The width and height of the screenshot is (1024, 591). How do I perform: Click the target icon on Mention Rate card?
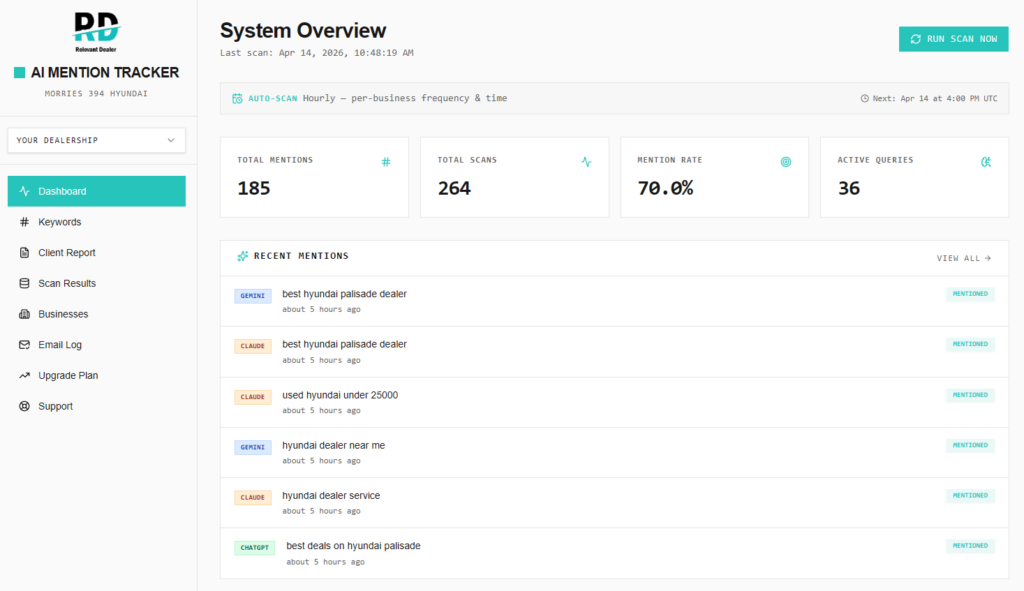[786, 161]
